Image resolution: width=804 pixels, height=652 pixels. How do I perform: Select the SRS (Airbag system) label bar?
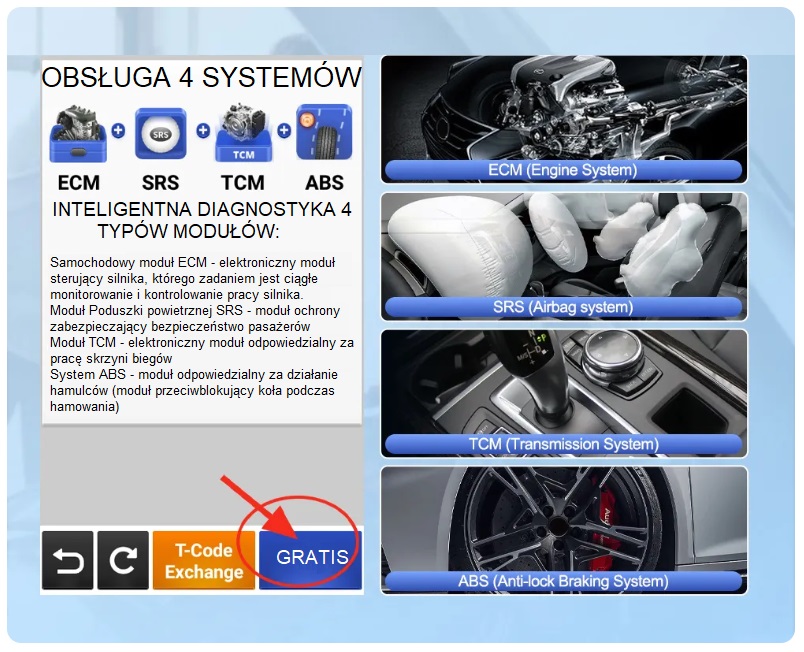pos(563,307)
